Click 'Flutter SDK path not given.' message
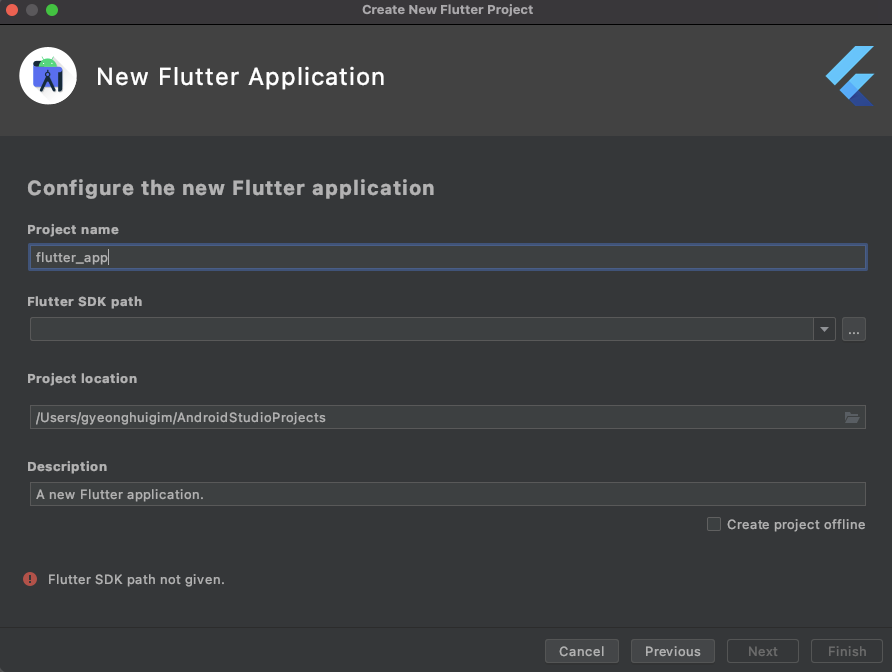Image resolution: width=892 pixels, height=672 pixels. [x=136, y=579]
